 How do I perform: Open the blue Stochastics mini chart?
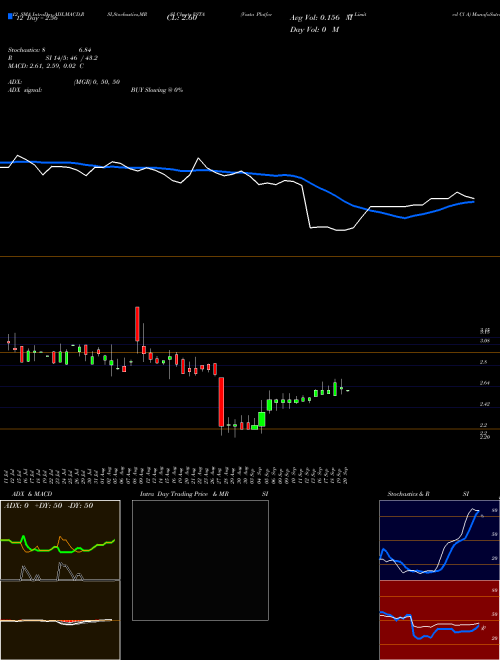pos(438,540)
